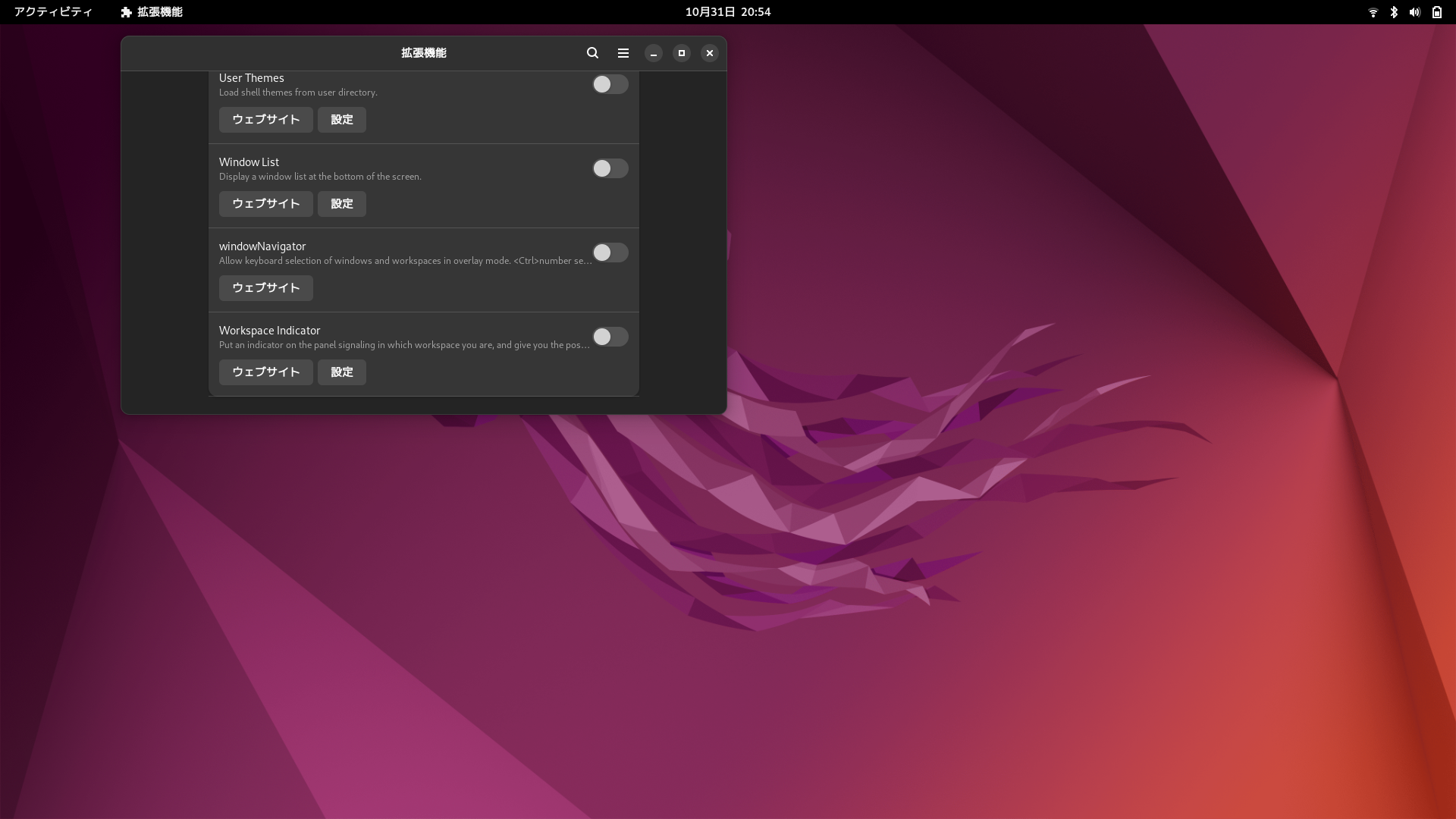Minimize the Extensions window
Screen dimensions: 1456x819
click(653, 53)
